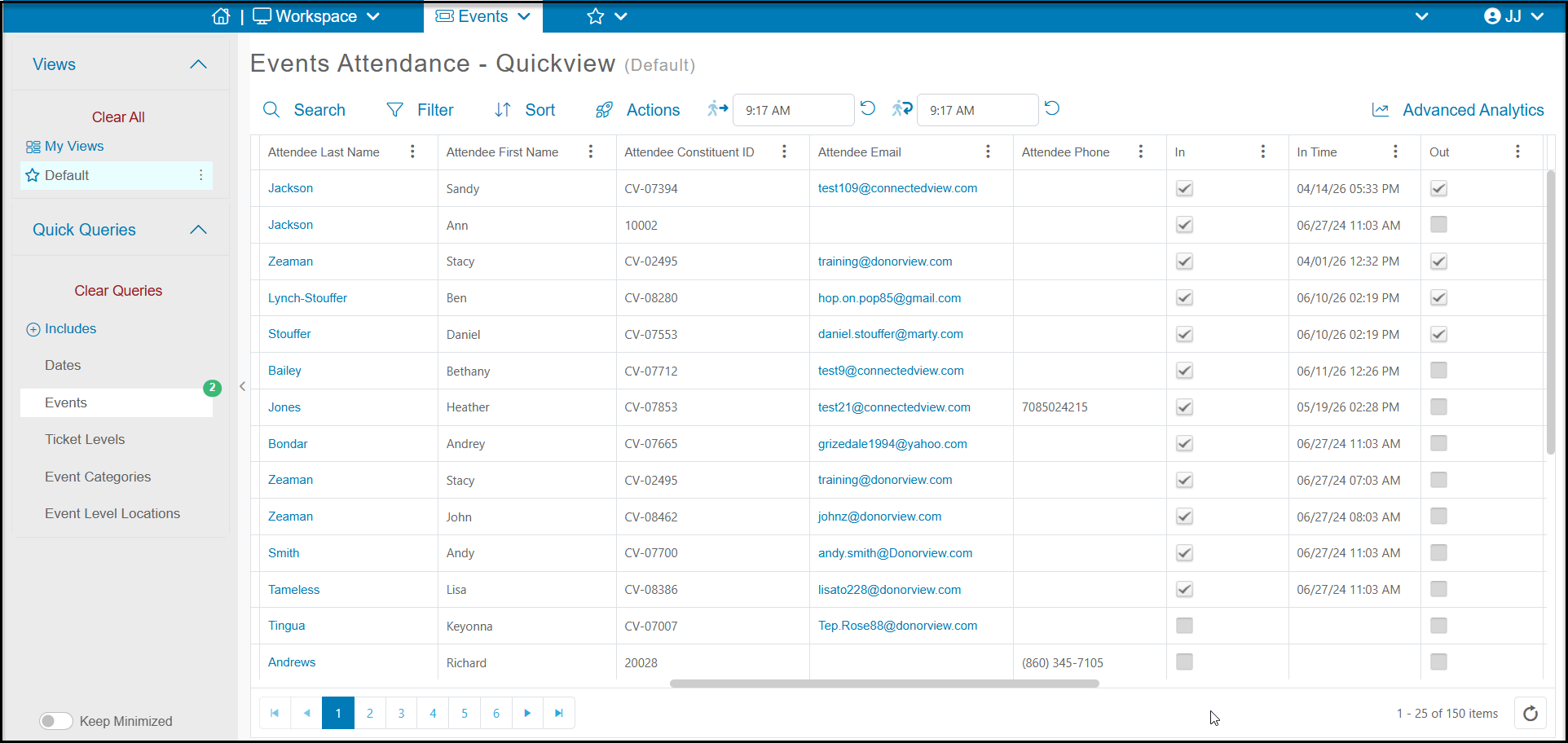Image resolution: width=1568 pixels, height=743 pixels.
Task: Open column menu for Attendee Phone
Action: [1141, 152]
